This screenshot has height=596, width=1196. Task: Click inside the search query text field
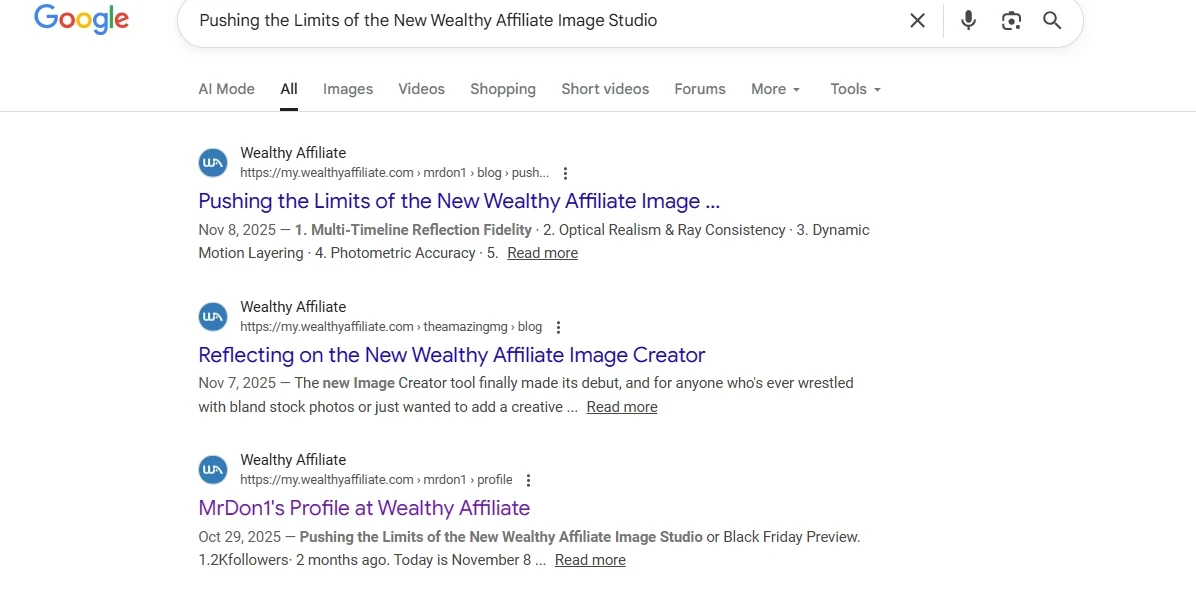(540, 21)
